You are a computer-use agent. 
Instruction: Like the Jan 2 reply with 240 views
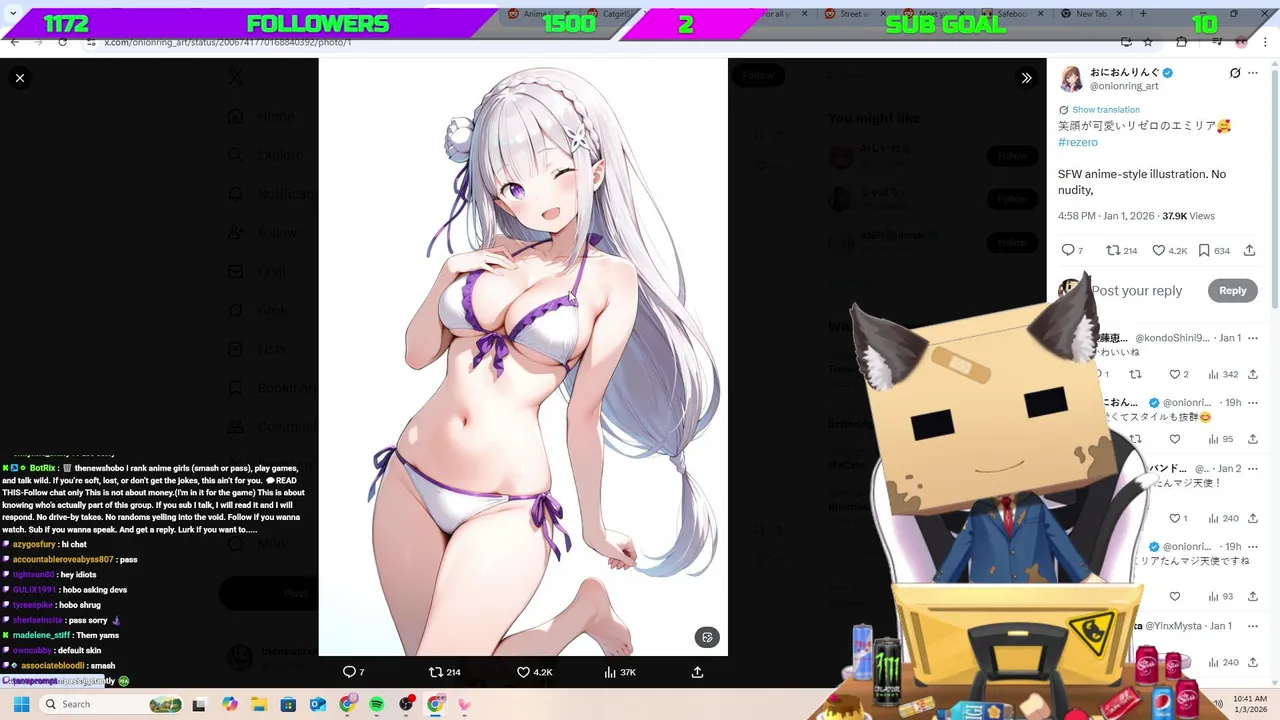1175,518
